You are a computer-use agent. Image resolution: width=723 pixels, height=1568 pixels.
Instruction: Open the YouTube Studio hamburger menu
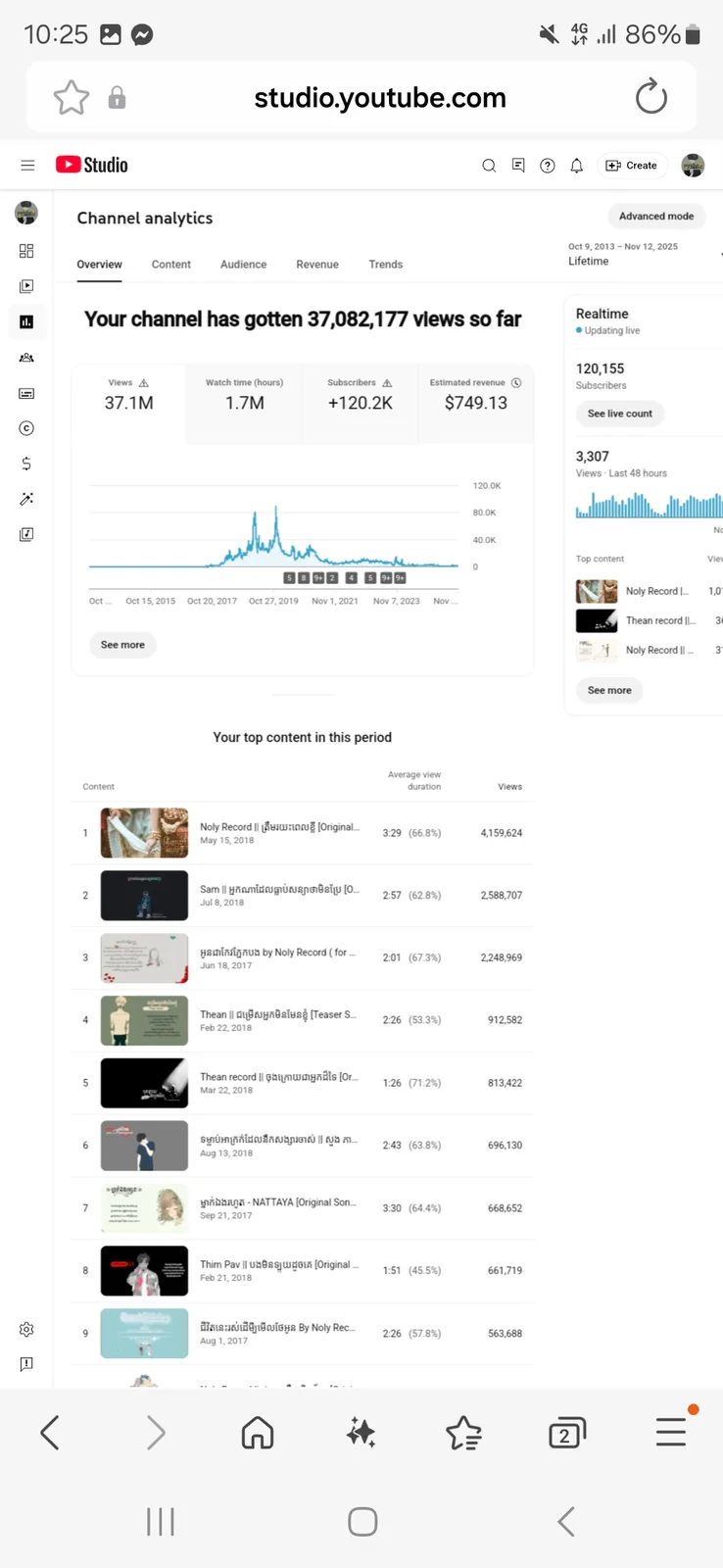coord(27,166)
